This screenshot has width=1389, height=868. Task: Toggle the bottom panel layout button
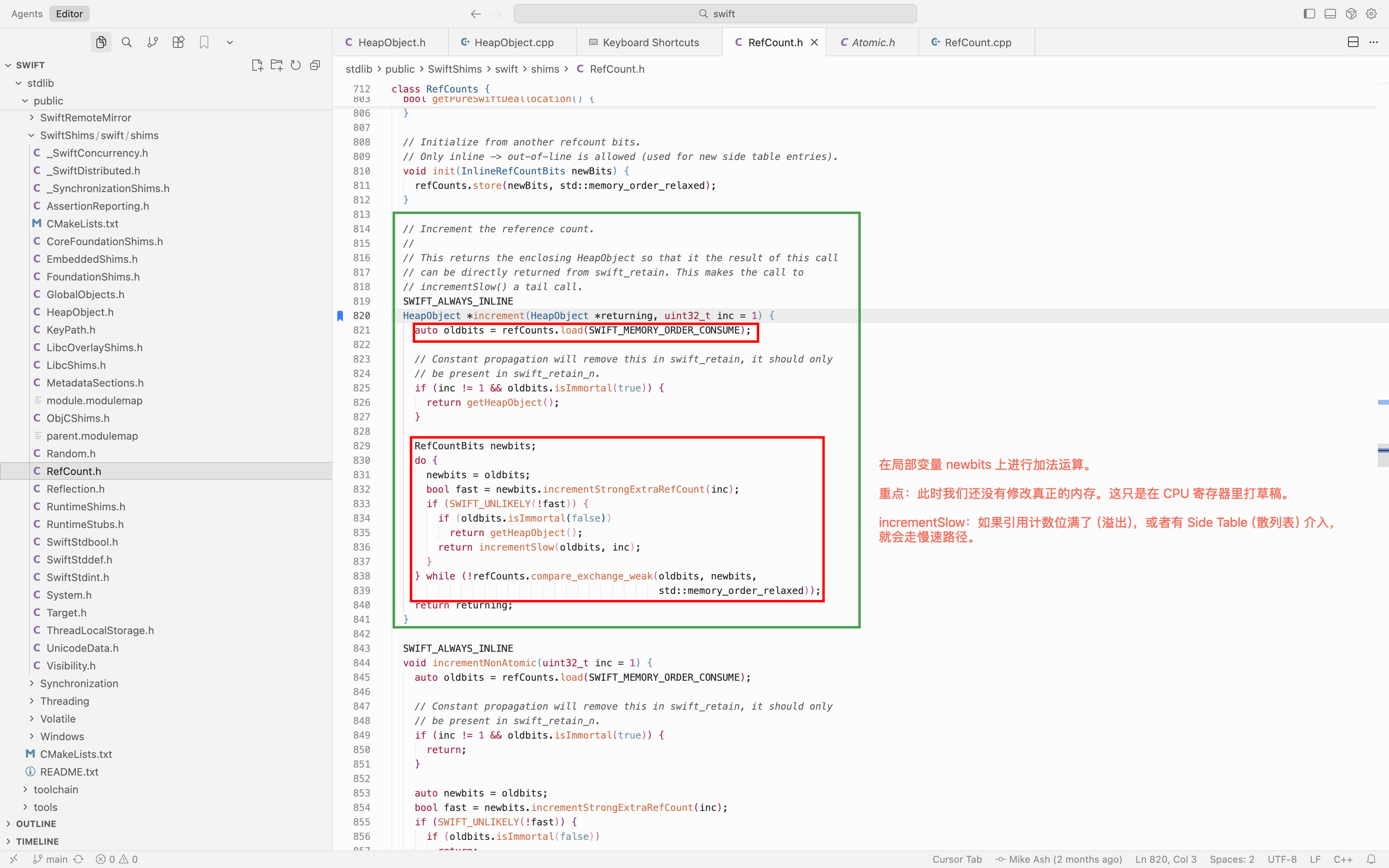coord(1330,14)
